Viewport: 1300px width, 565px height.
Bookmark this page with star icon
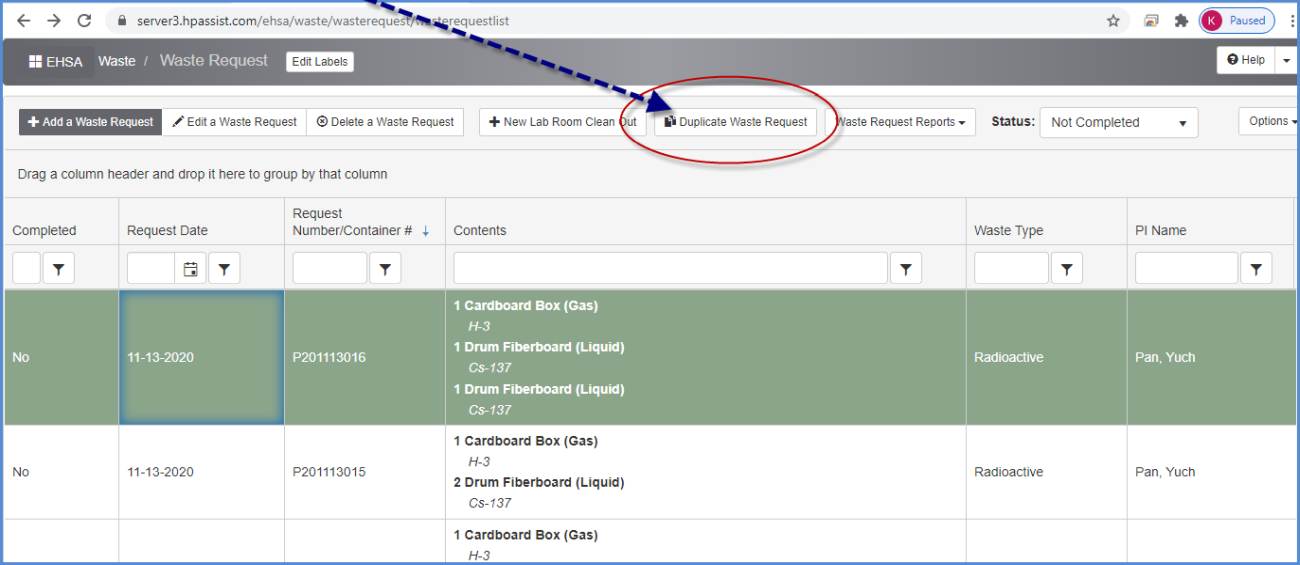(x=1113, y=21)
